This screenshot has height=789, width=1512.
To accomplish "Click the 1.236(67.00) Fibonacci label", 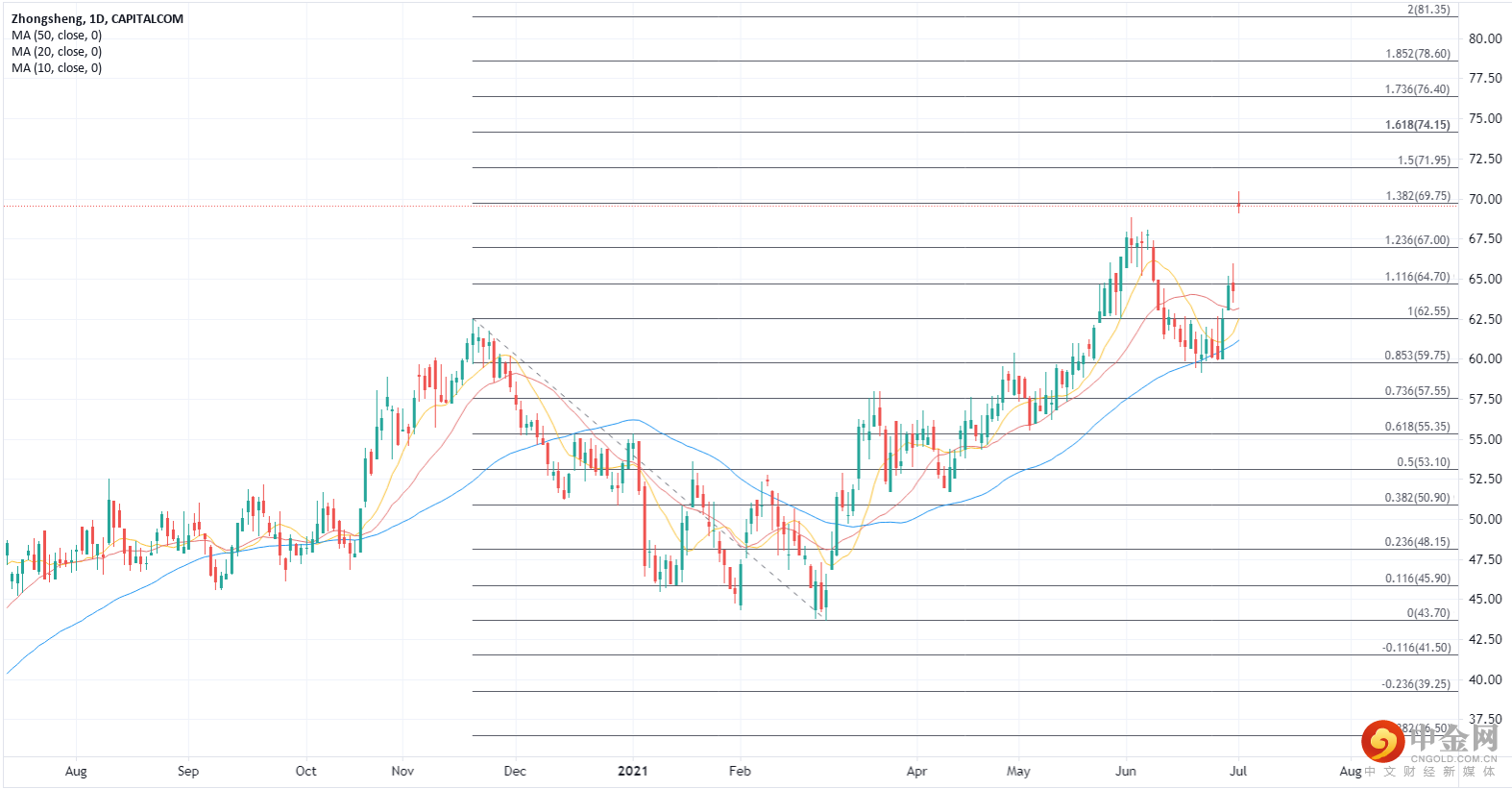I will [x=1418, y=240].
